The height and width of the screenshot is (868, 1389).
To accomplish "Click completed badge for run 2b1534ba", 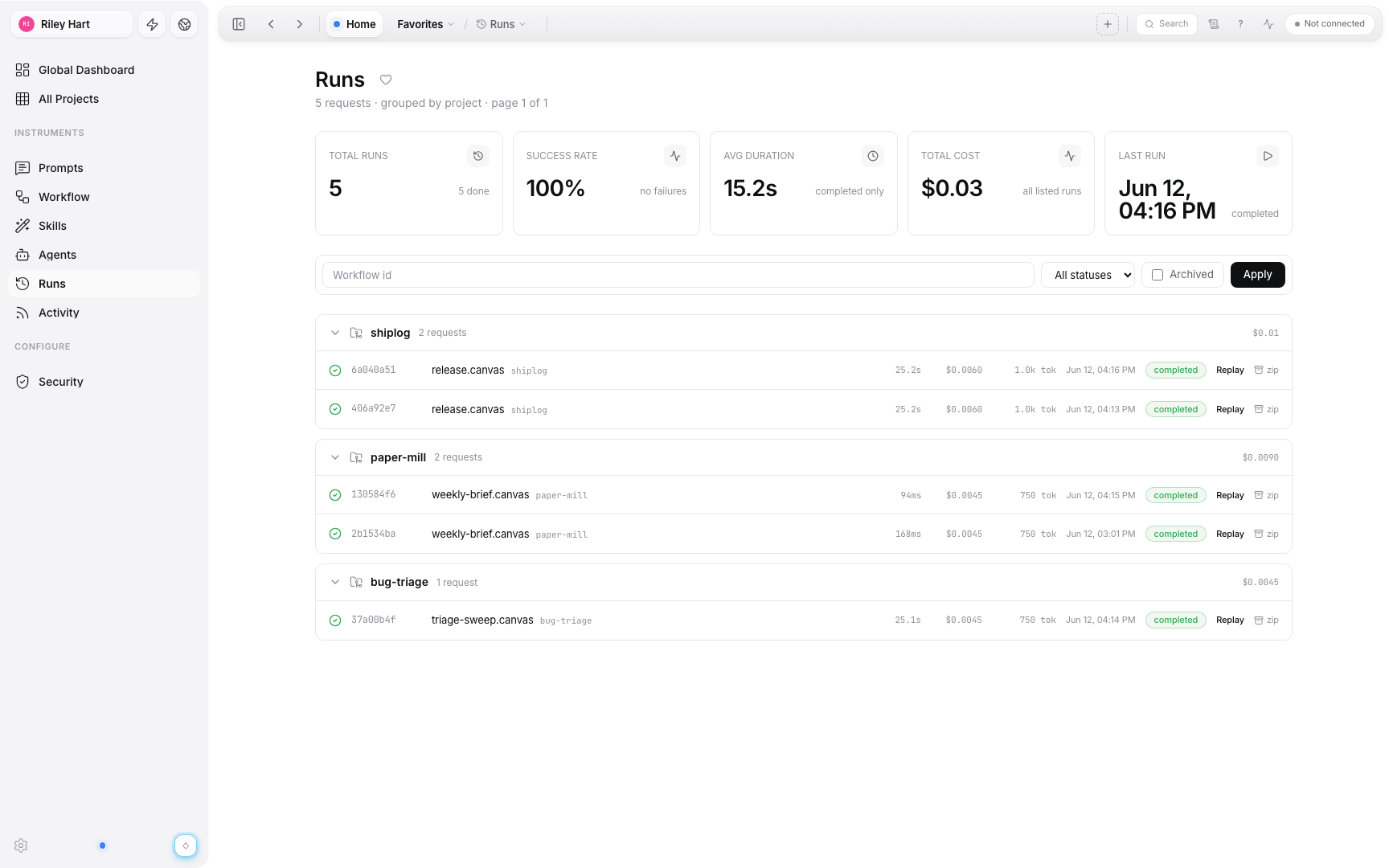I will tap(1175, 534).
